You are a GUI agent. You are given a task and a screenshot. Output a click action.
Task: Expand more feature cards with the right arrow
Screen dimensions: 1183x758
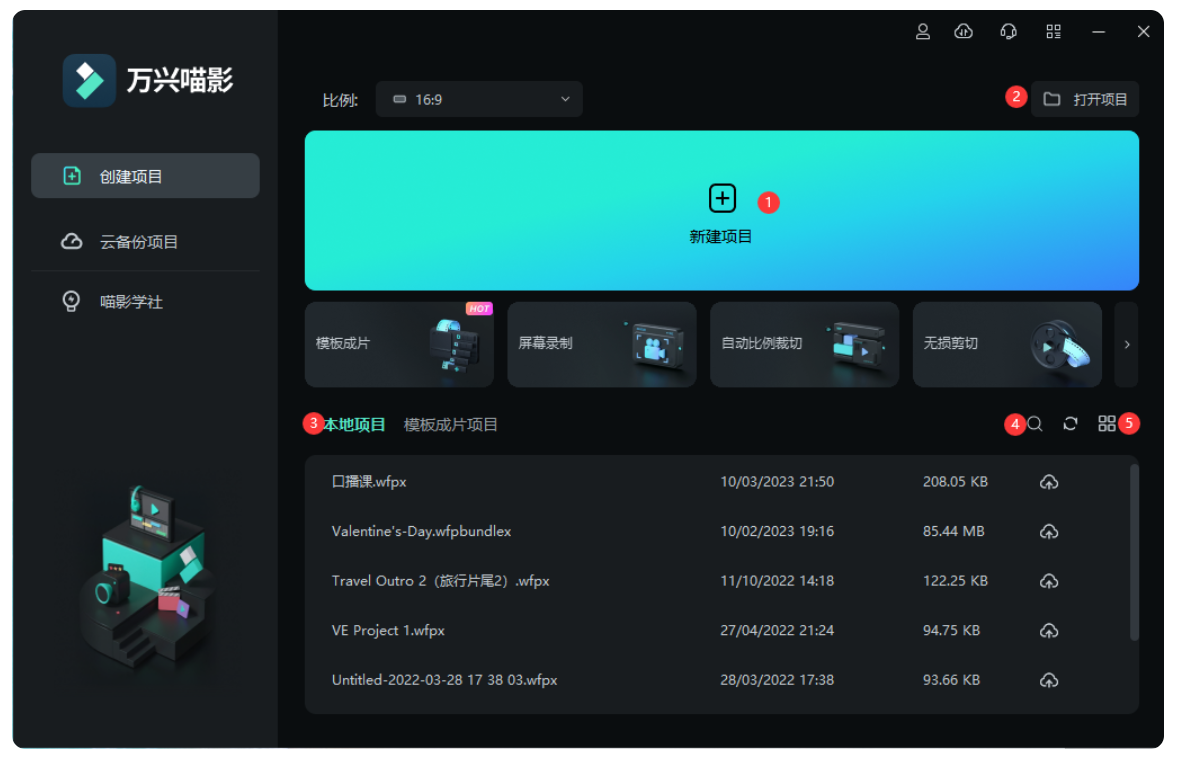[1126, 344]
